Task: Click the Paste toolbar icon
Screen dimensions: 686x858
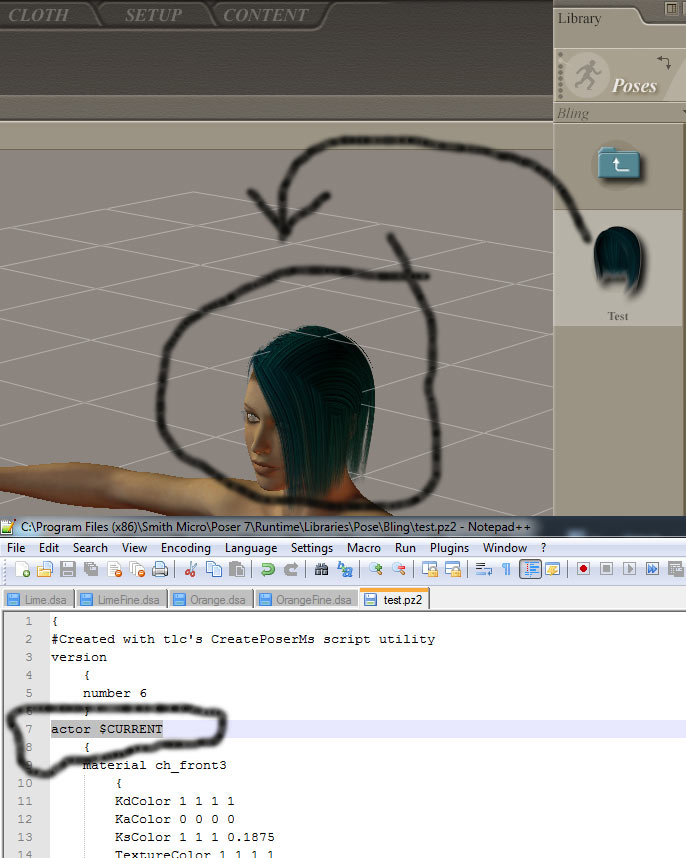Action: (236, 570)
